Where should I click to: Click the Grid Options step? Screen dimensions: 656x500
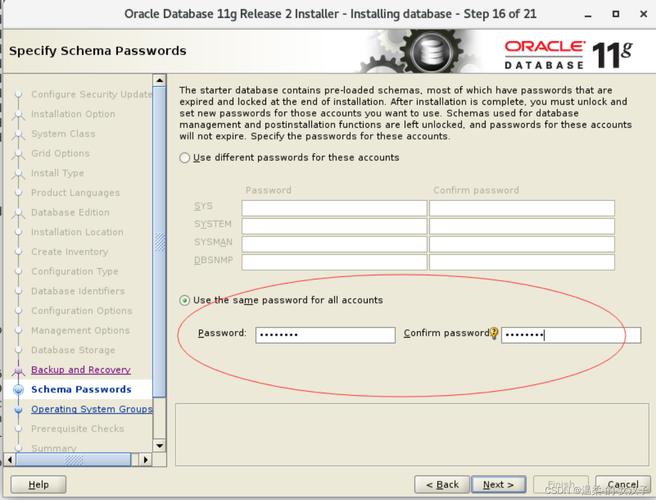point(60,154)
